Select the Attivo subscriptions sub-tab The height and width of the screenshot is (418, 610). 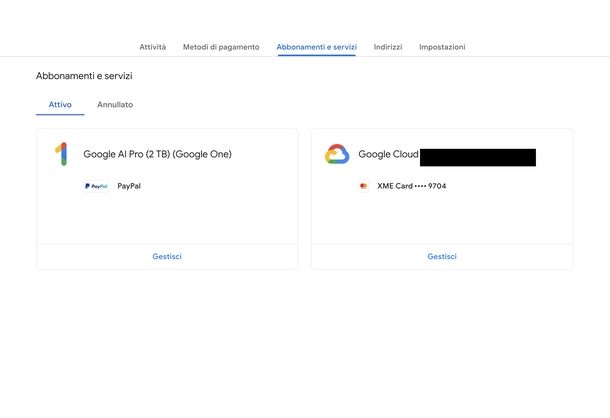tap(60, 105)
